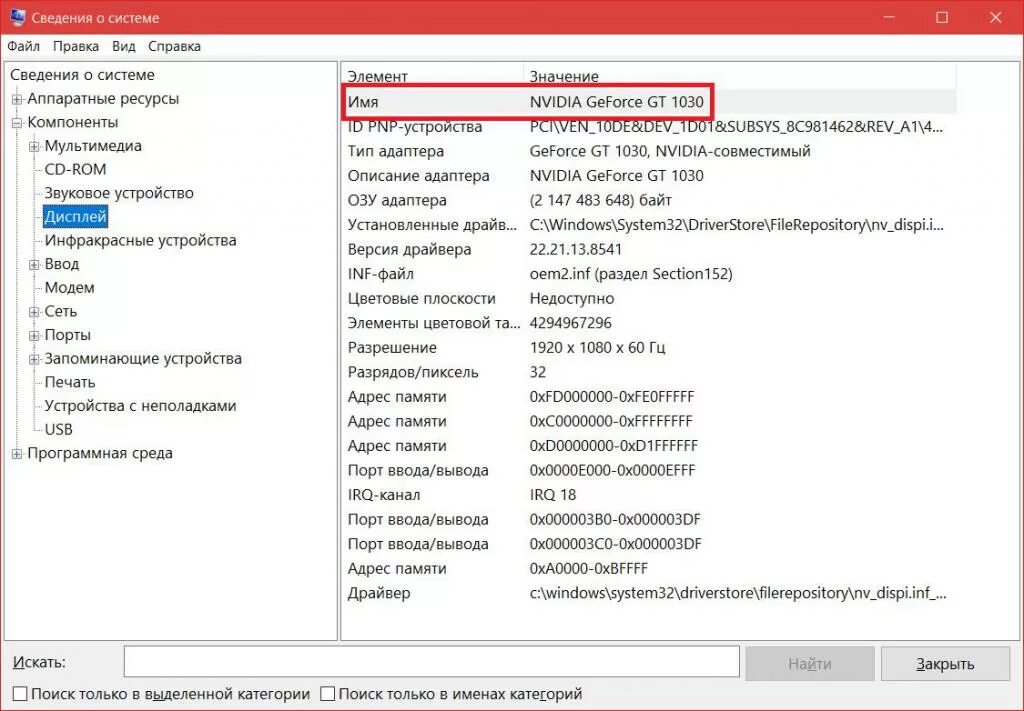1024x711 pixels.
Task: Select the Имя row
Action: click(650, 102)
